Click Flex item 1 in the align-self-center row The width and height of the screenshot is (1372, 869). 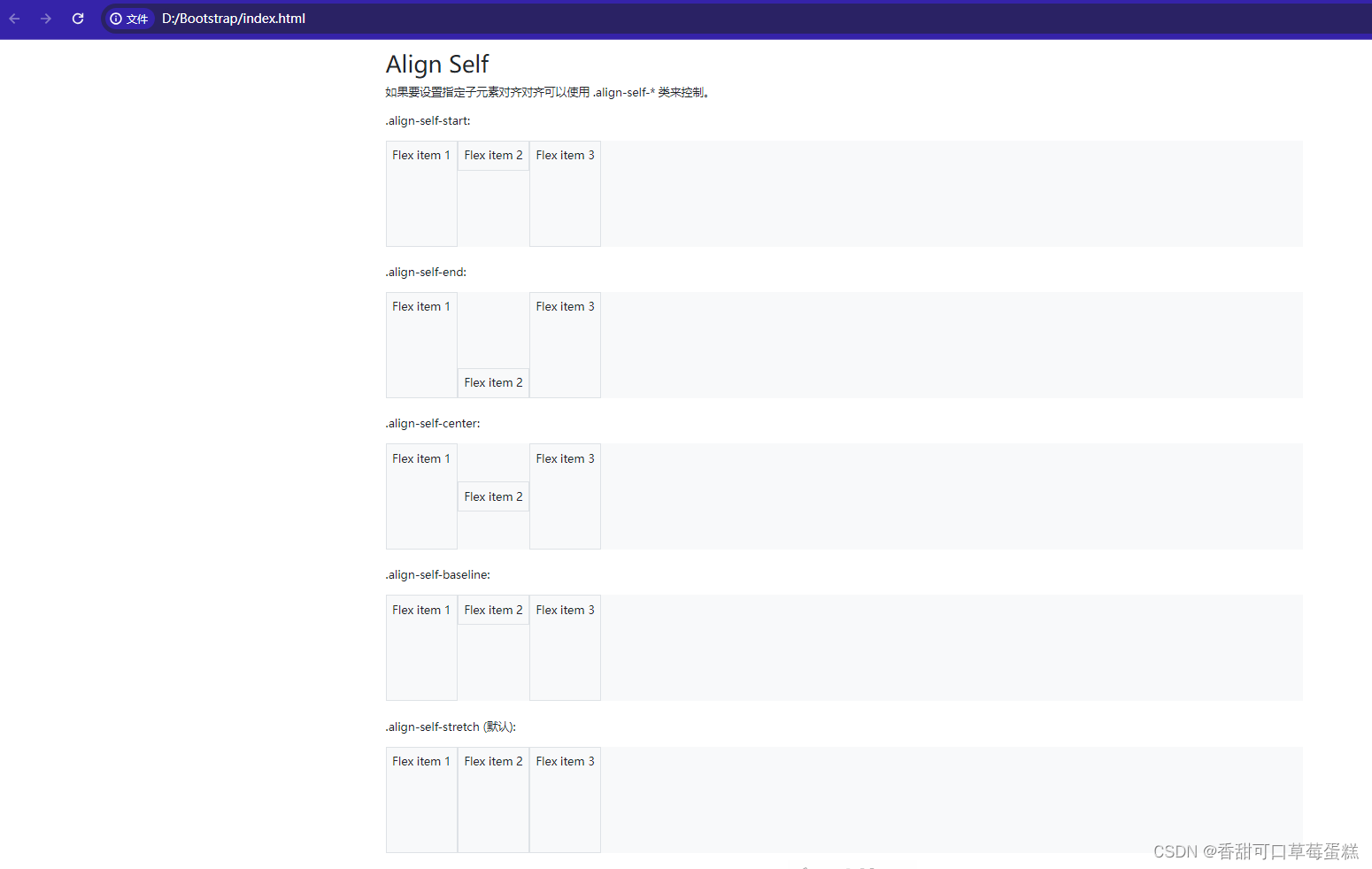(x=420, y=458)
